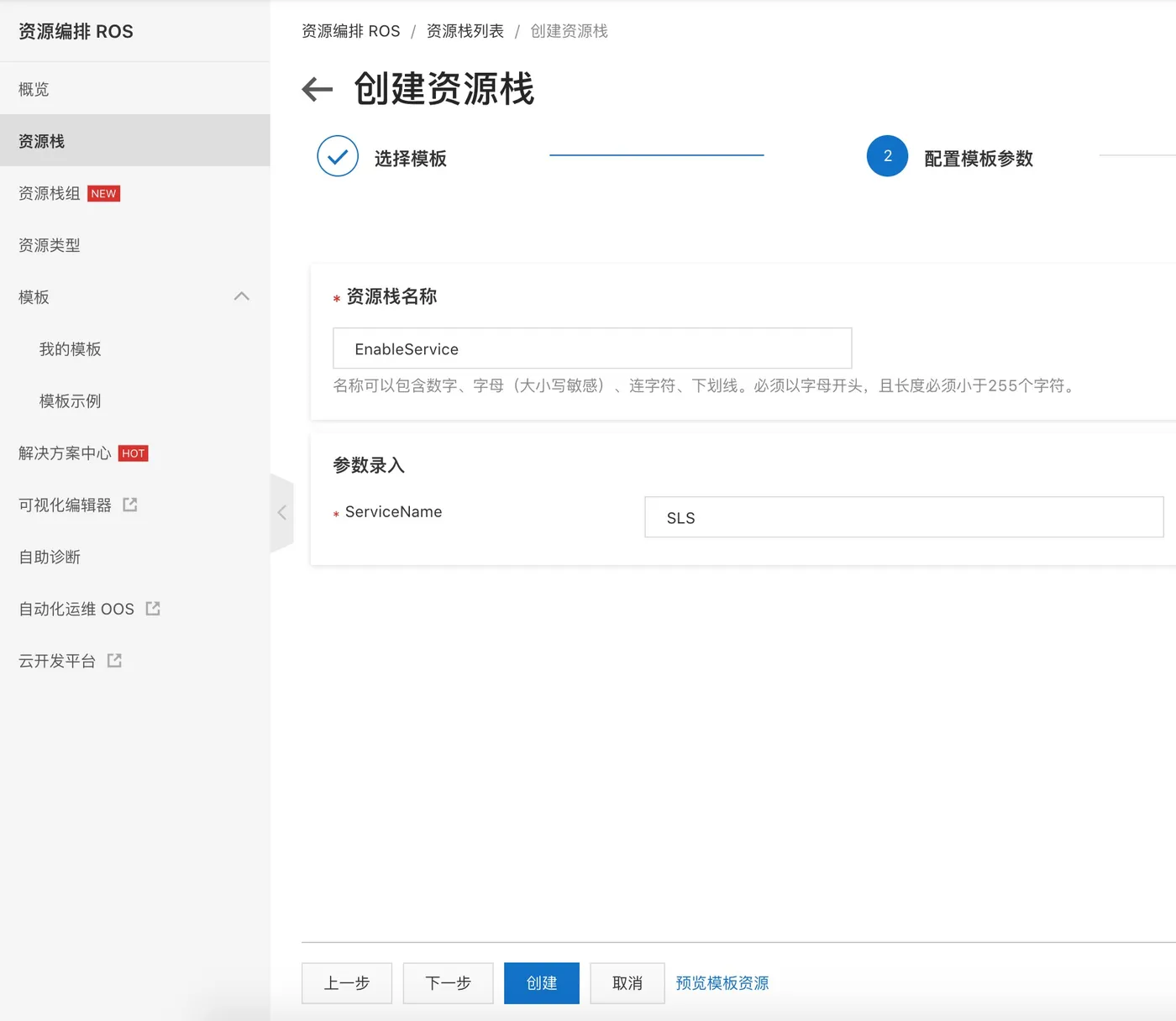
Task: Open external link icon next to 可视化编辑器
Action: tap(130, 505)
